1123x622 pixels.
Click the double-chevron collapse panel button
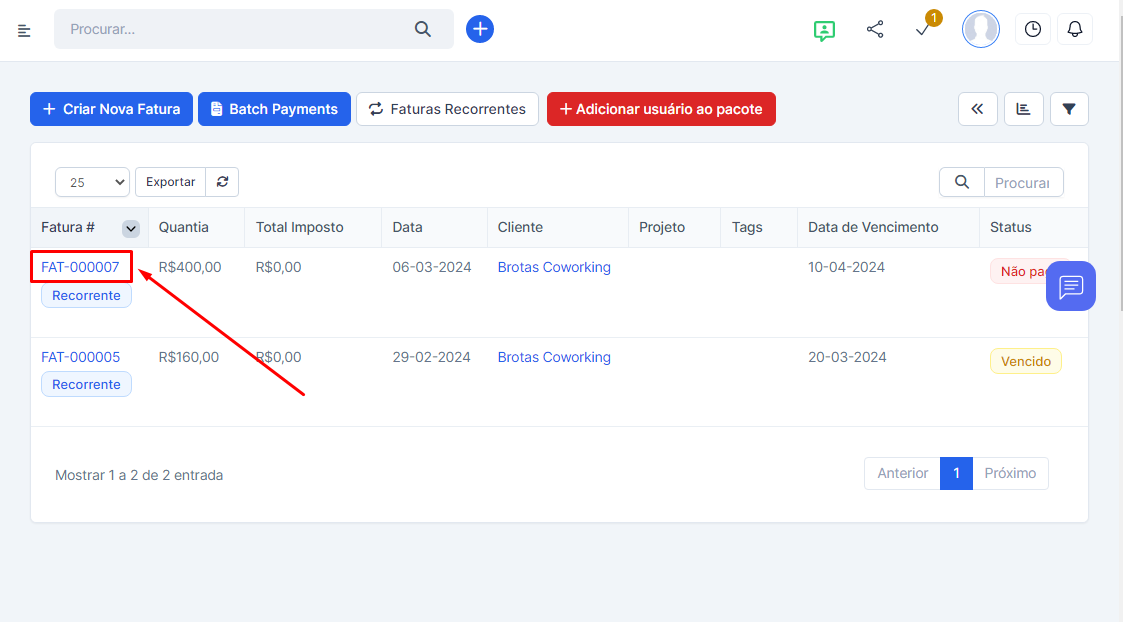tap(977, 109)
